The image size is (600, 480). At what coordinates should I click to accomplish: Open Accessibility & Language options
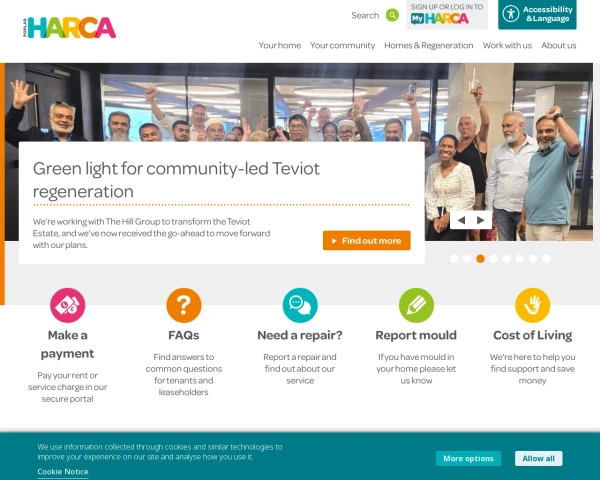pyautogui.click(x=537, y=15)
